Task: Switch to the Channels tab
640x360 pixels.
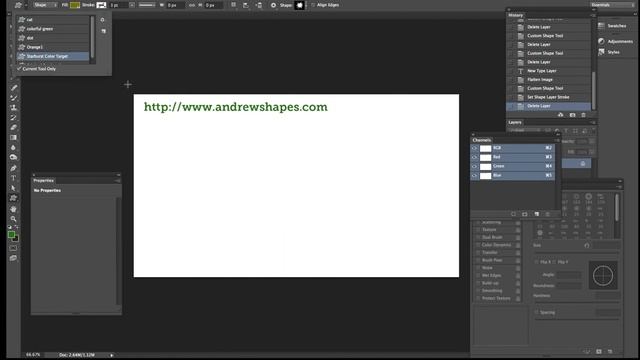Action: tap(482, 140)
